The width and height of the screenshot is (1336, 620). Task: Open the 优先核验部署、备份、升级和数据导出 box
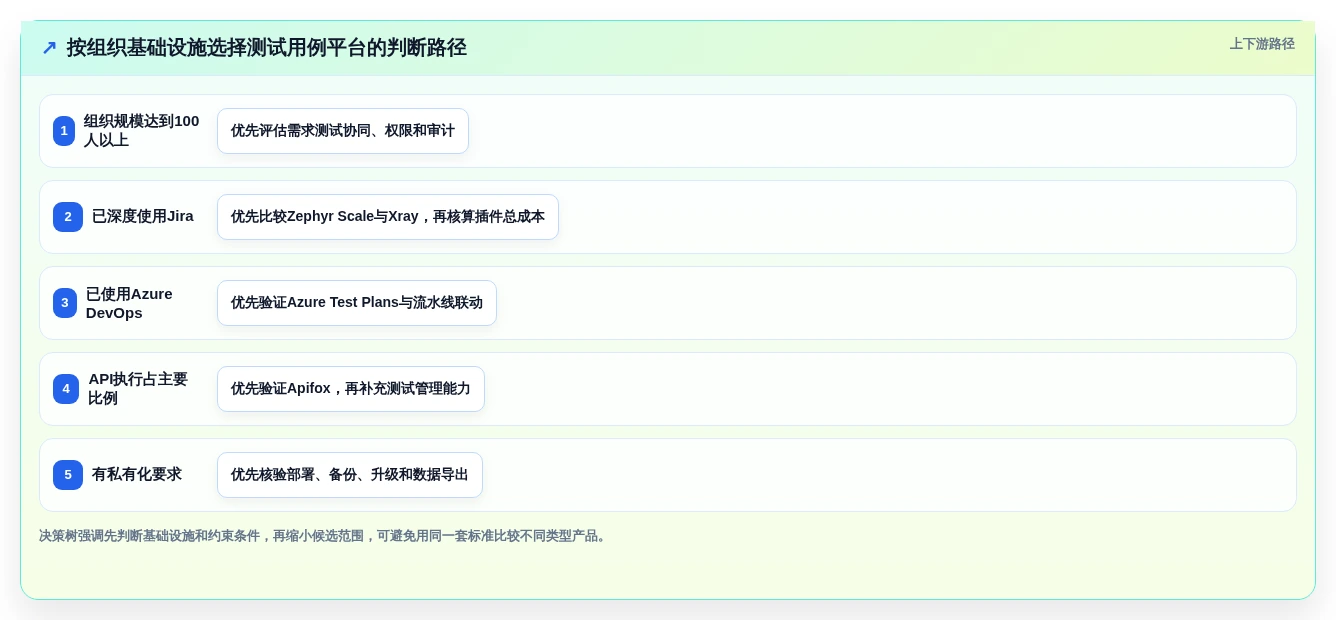tap(350, 475)
